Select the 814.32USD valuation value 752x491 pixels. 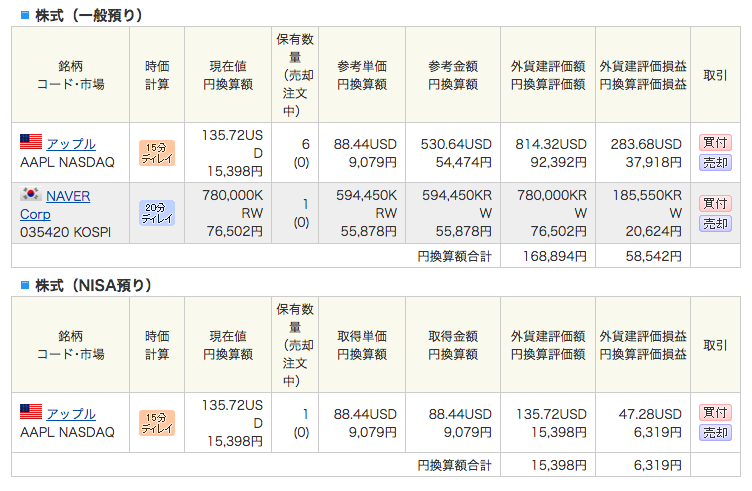tap(551, 144)
